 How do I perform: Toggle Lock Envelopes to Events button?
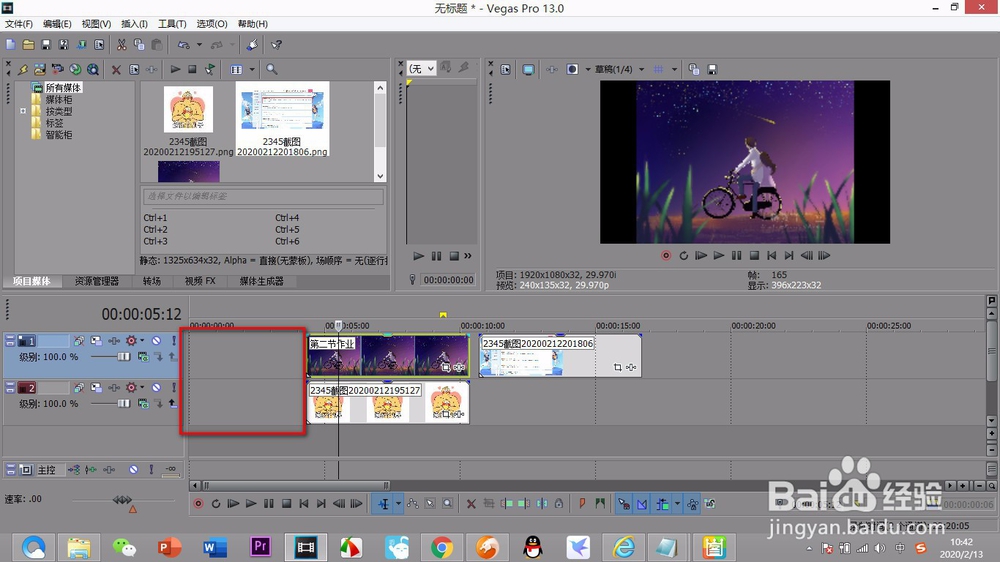(x=693, y=504)
